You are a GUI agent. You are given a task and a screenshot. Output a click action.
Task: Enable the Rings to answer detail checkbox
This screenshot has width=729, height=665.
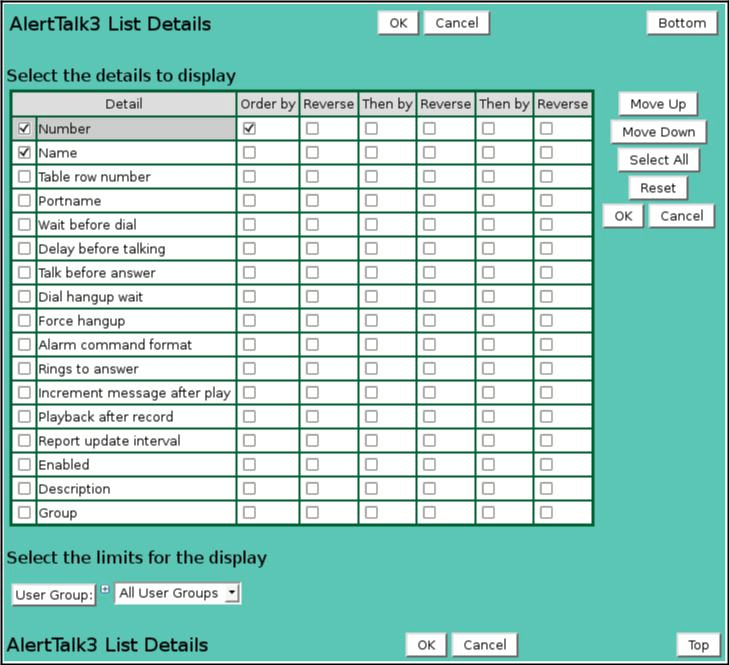coord(24,368)
